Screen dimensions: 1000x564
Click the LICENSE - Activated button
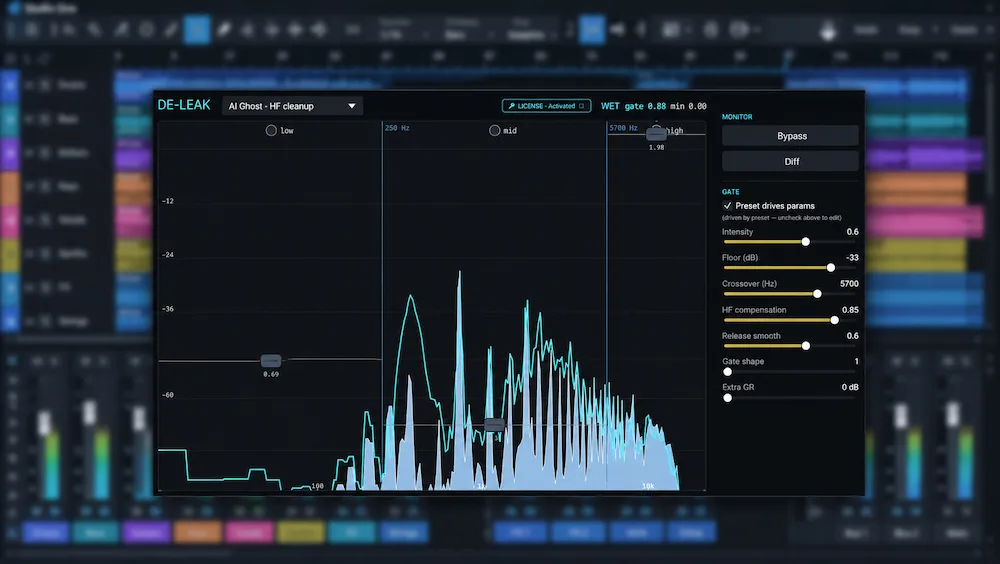547,106
